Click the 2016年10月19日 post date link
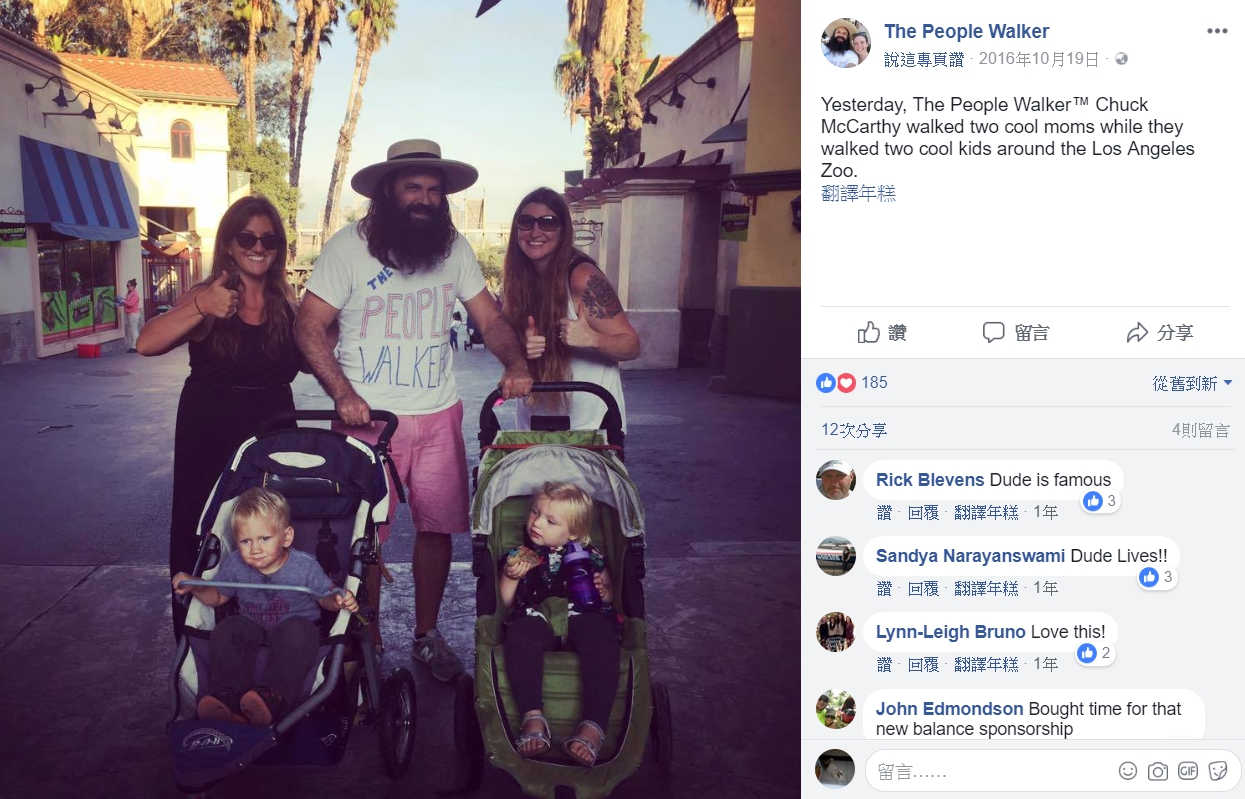 [x=1039, y=59]
